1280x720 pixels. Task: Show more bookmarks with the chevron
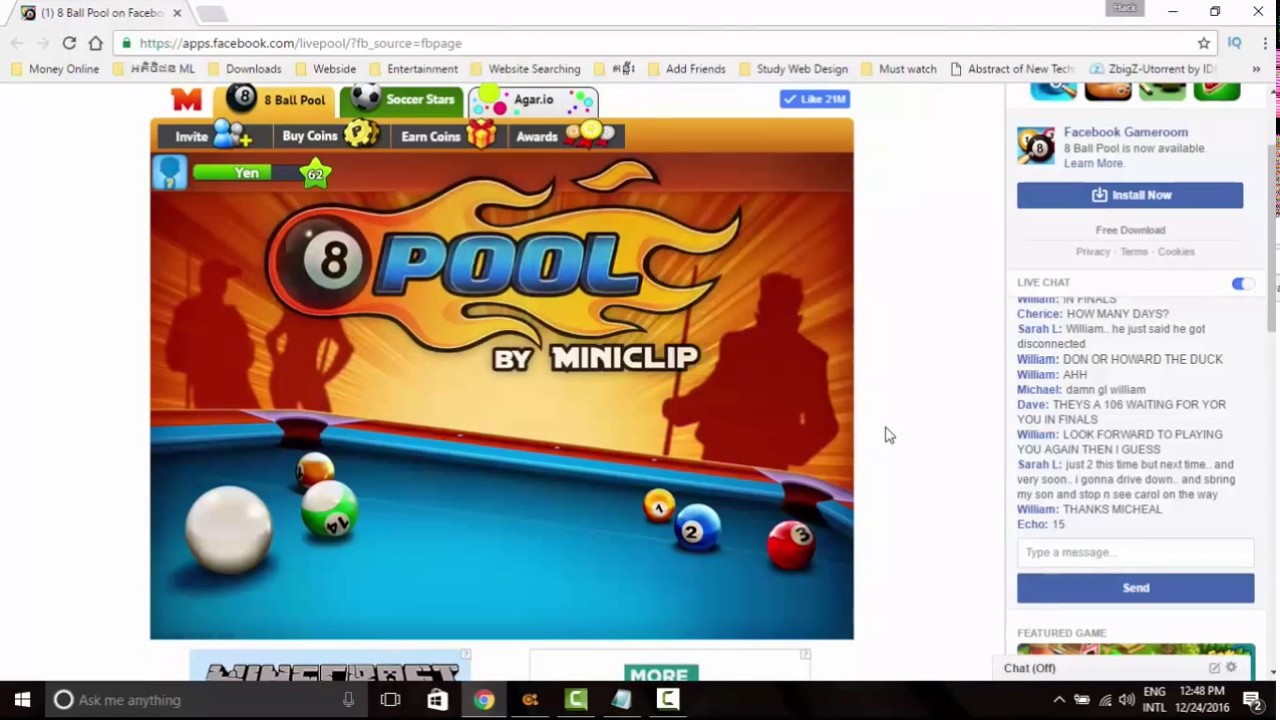coord(1256,69)
